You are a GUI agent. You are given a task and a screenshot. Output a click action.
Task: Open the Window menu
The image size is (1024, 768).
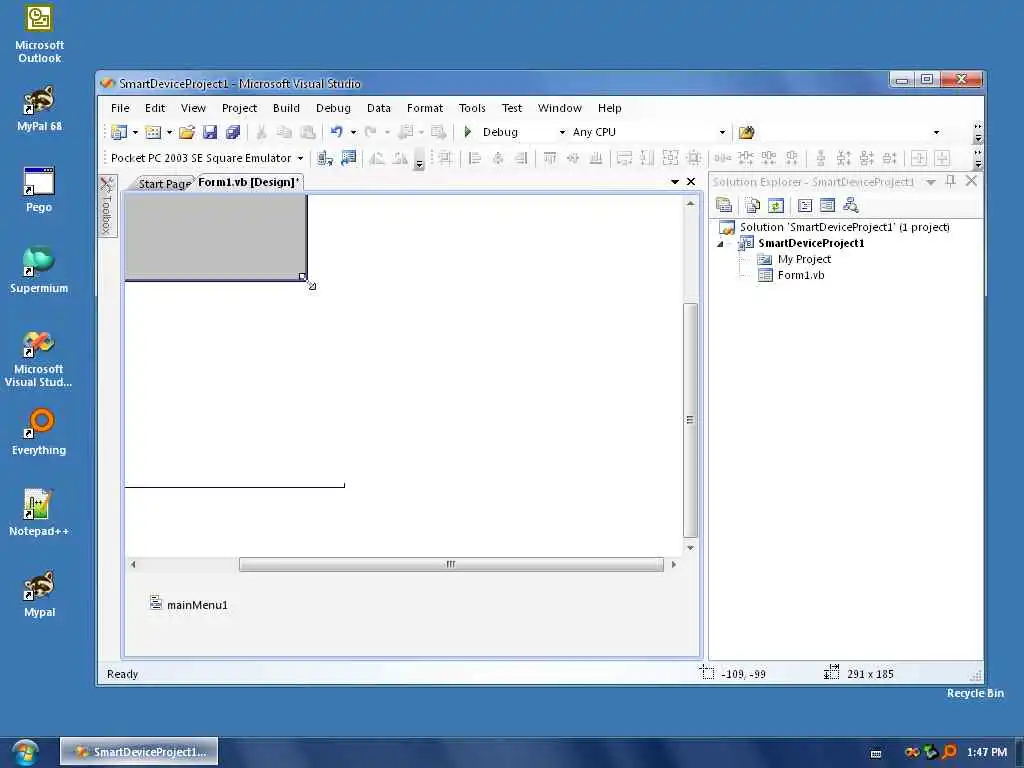point(560,108)
